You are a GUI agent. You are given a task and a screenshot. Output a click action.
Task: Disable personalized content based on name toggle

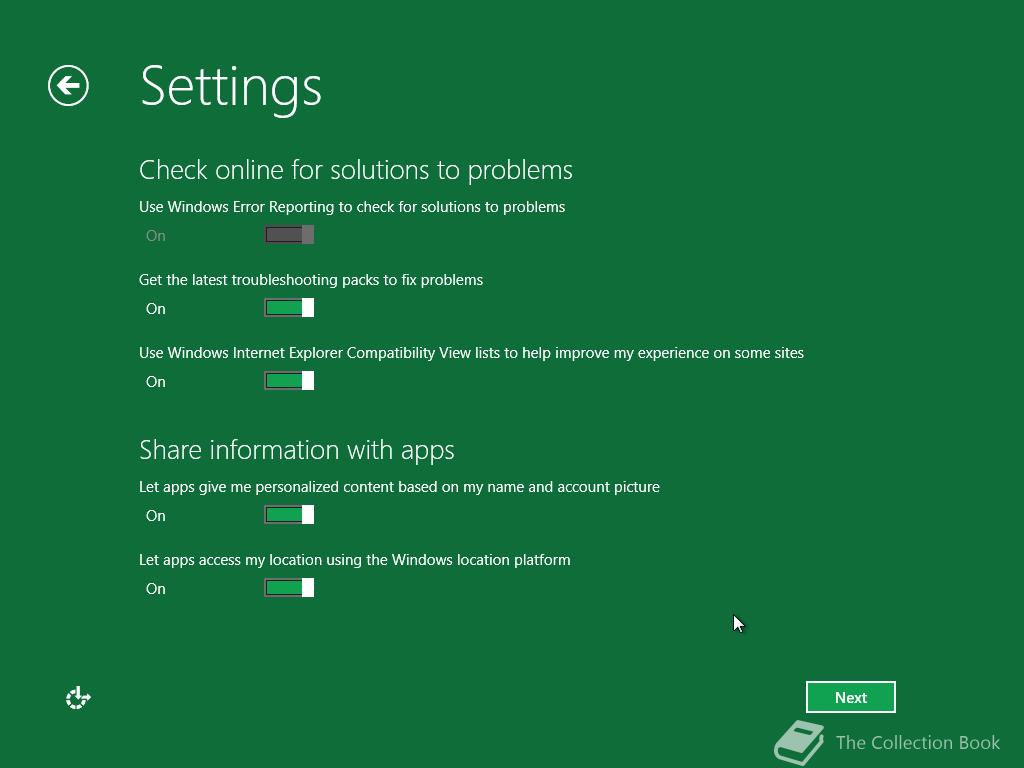[289, 515]
